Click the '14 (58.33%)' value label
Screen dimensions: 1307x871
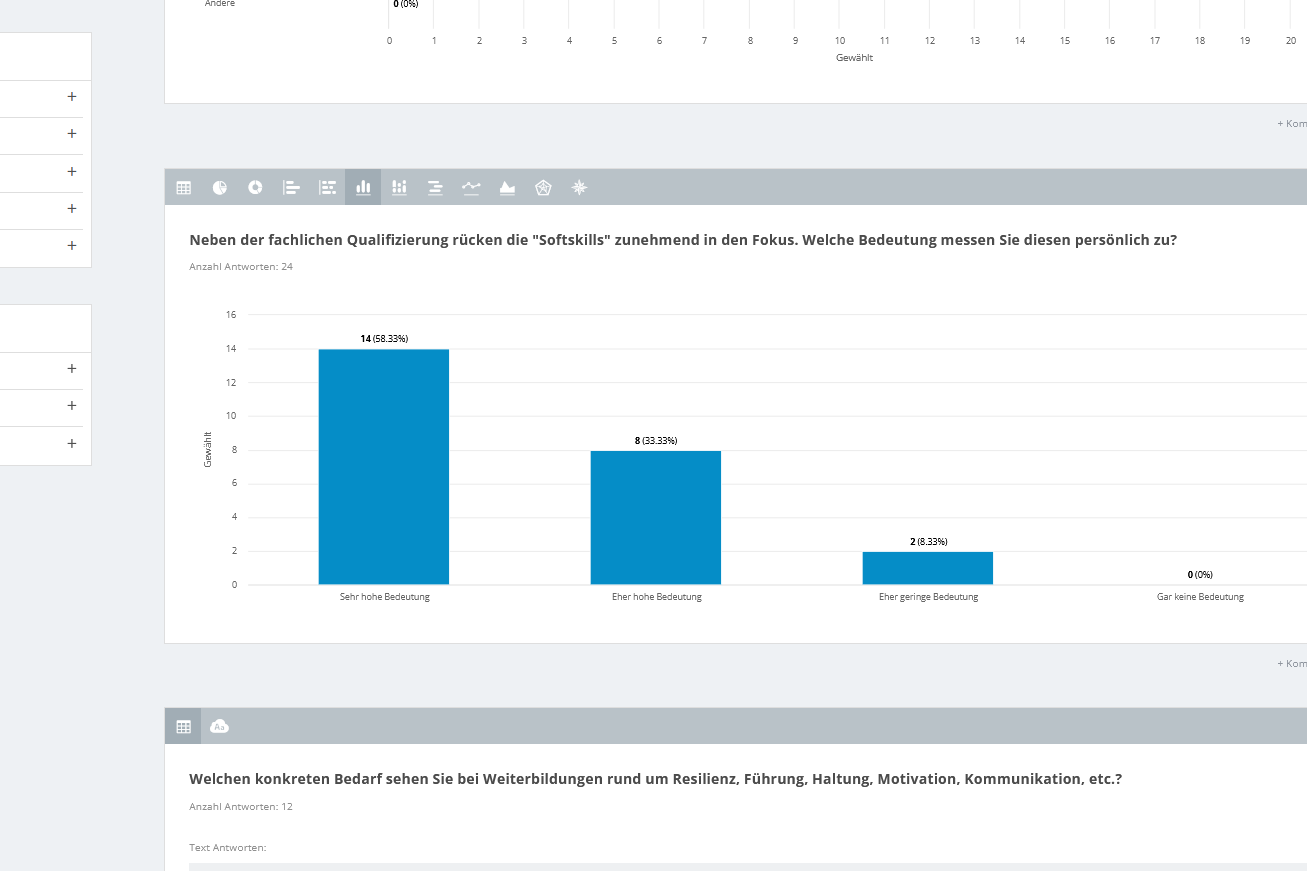tap(384, 339)
